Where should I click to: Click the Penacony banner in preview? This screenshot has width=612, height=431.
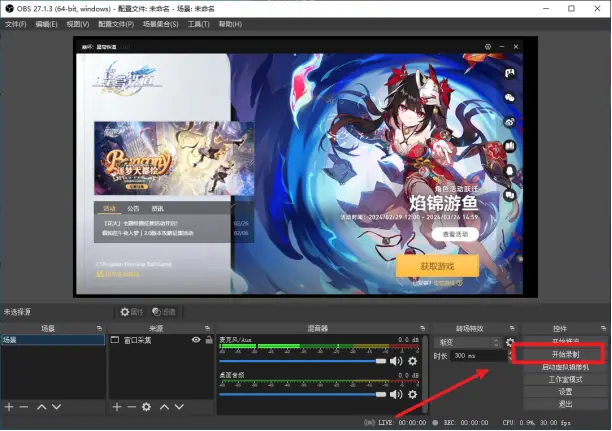pyautogui.click(x=174, y=158)
